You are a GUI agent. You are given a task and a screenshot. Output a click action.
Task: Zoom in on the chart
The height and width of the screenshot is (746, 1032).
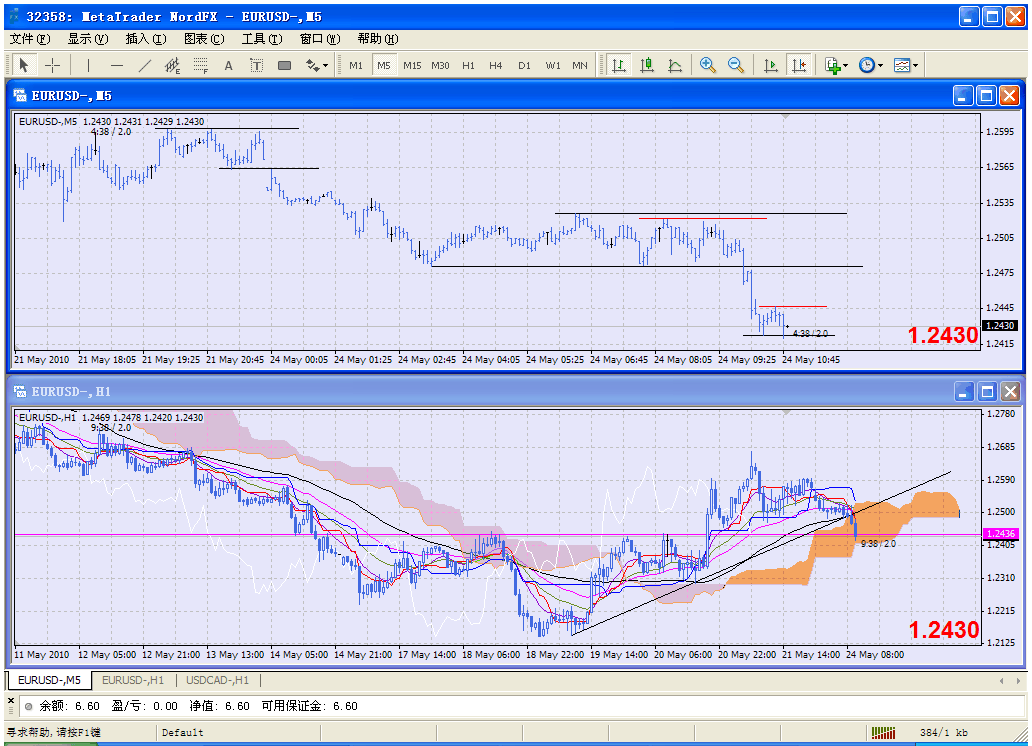pyautogui.click(x=708, y=65)
